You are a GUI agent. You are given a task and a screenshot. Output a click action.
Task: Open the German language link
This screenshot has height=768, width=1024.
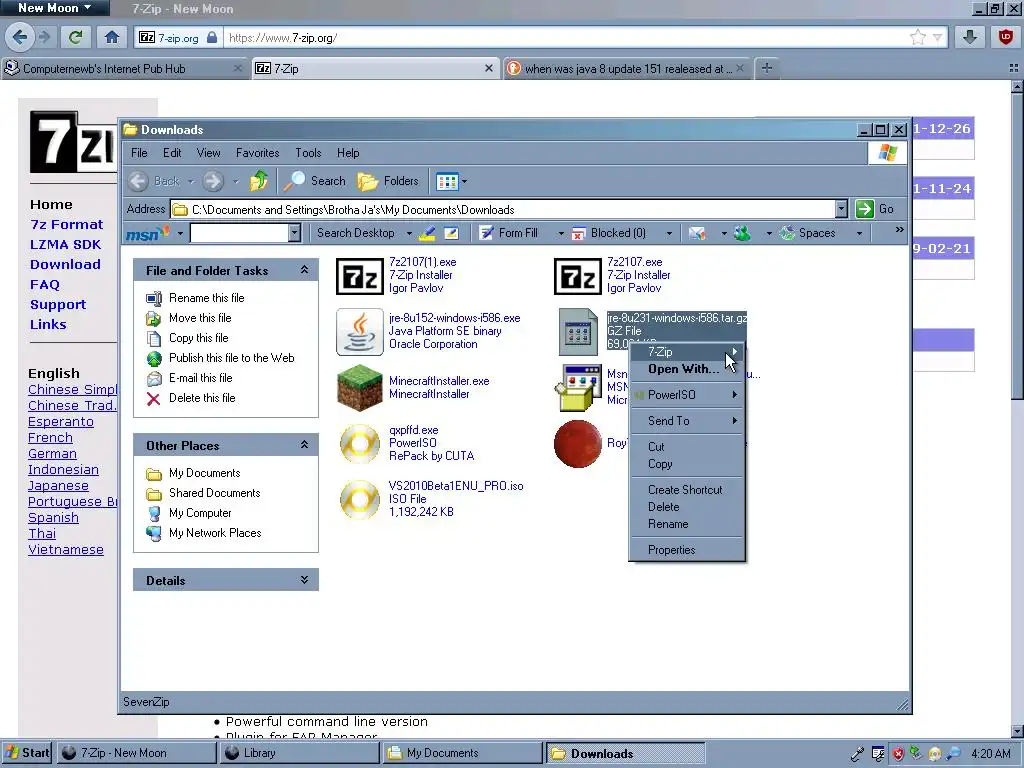click(x=52, y=453)
